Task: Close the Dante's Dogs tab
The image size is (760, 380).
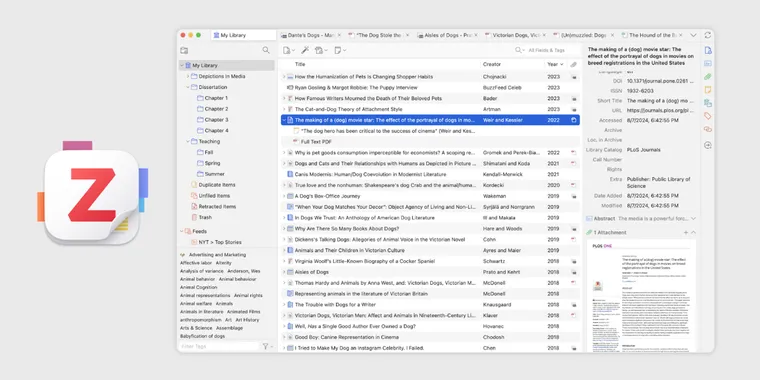Action: pos(339,35)
